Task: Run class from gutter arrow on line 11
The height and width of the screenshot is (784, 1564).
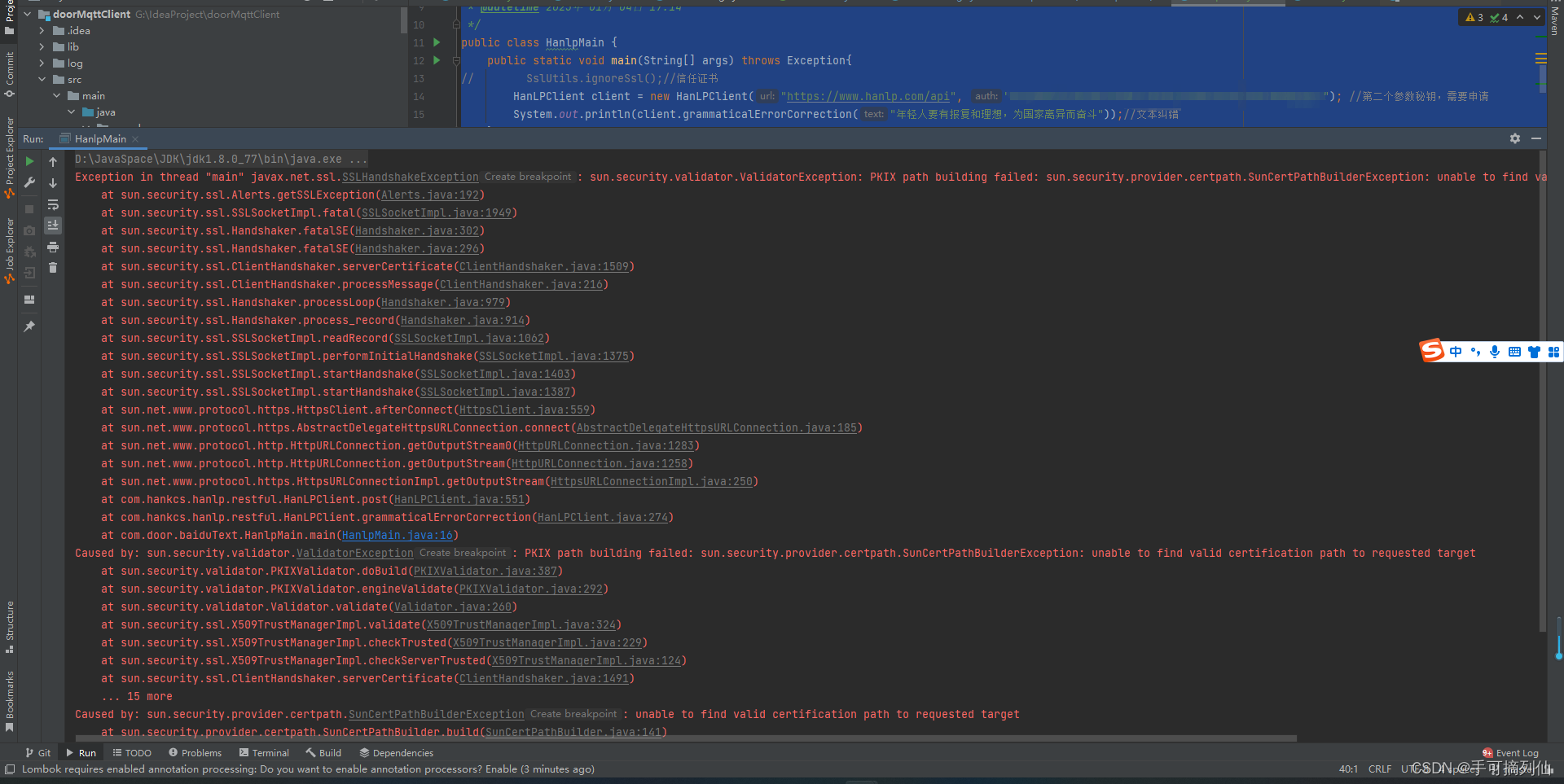Action: point(437,42)
